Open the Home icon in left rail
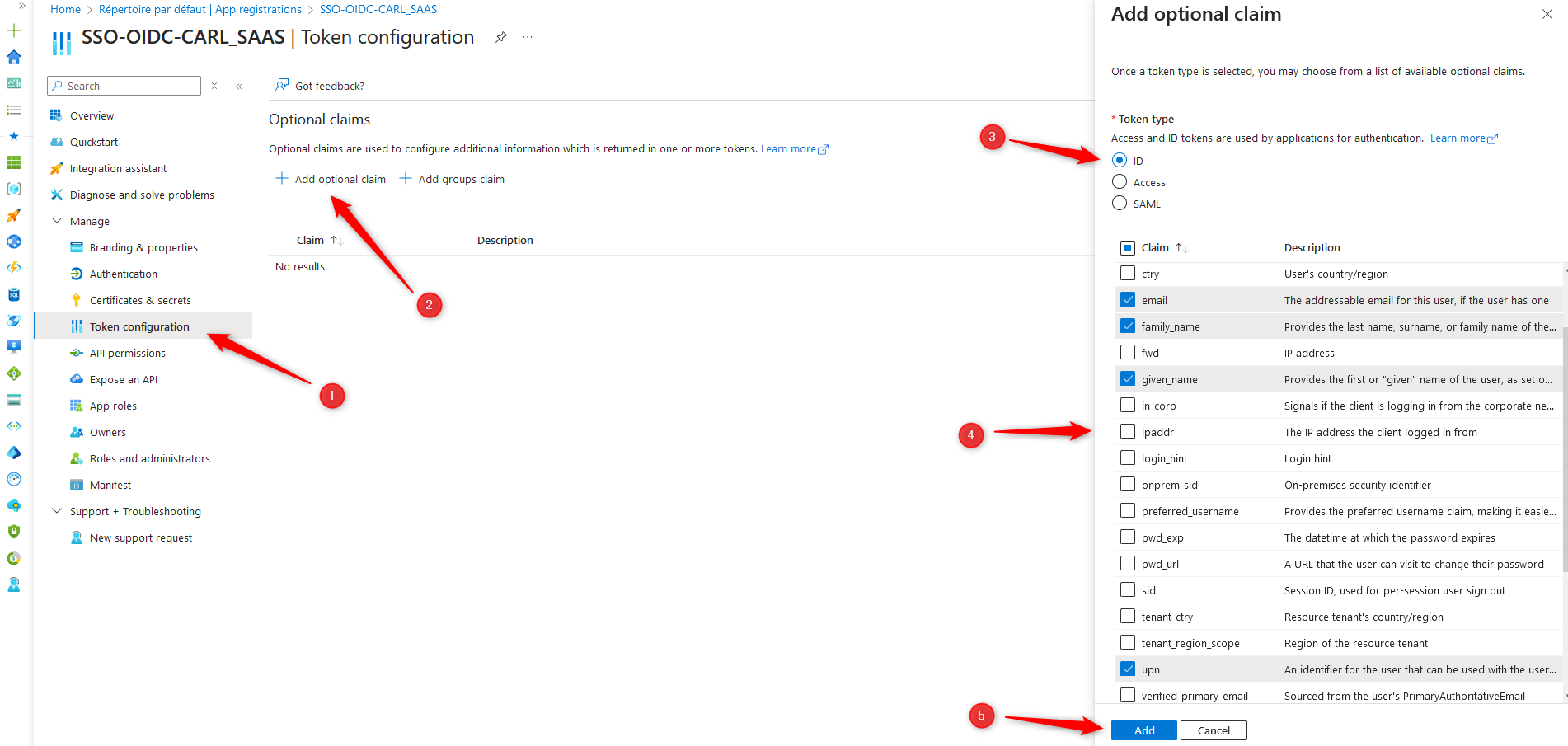The image size is (1568, 746). tap(14, 57)
